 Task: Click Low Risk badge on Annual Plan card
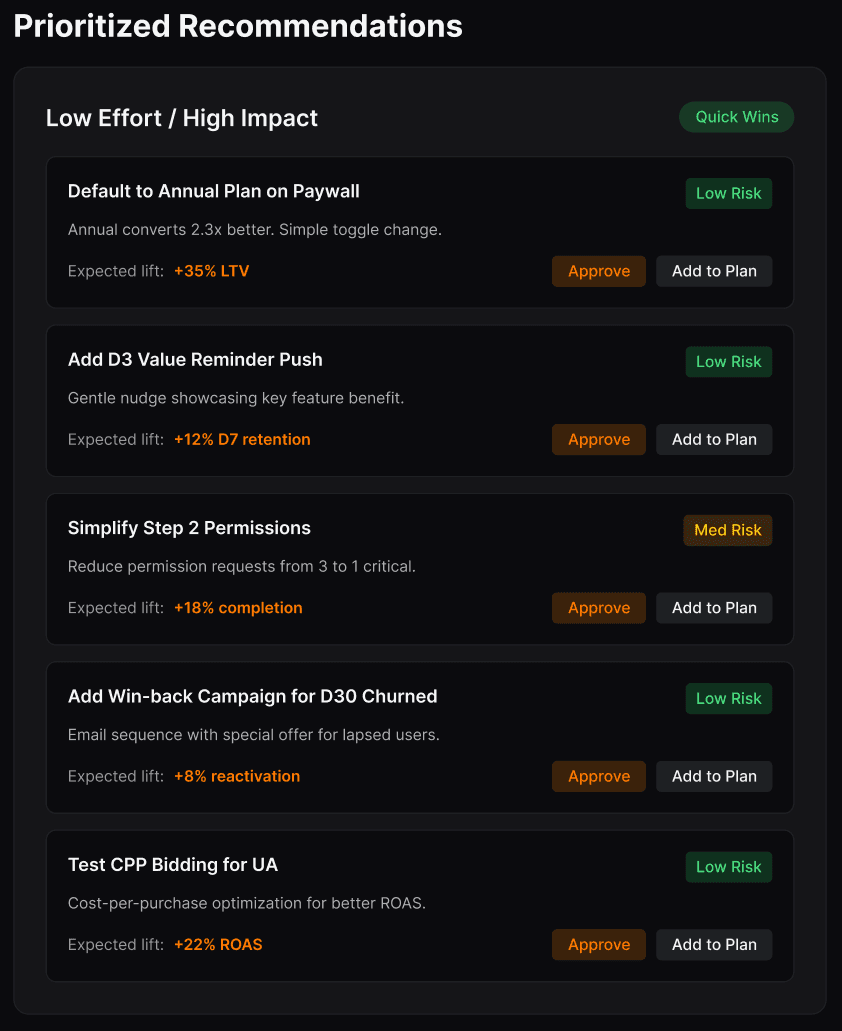pos(728,193)
